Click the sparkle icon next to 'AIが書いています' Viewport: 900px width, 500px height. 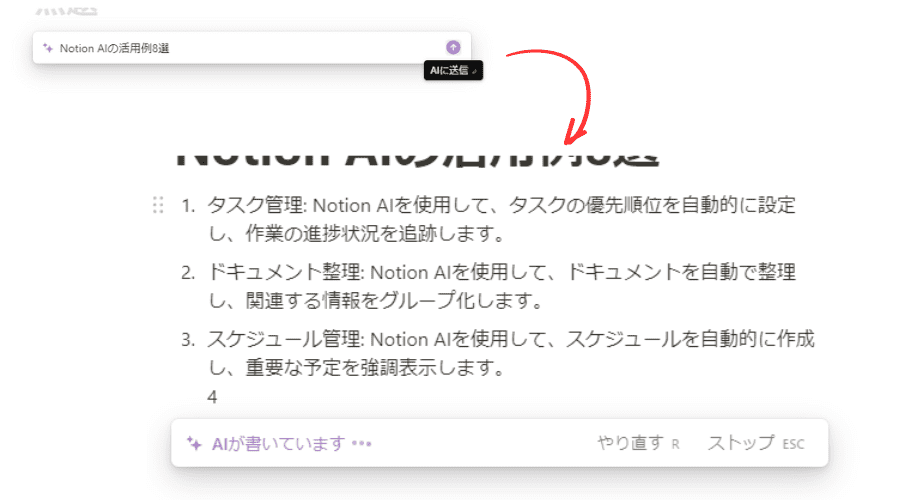194,444
